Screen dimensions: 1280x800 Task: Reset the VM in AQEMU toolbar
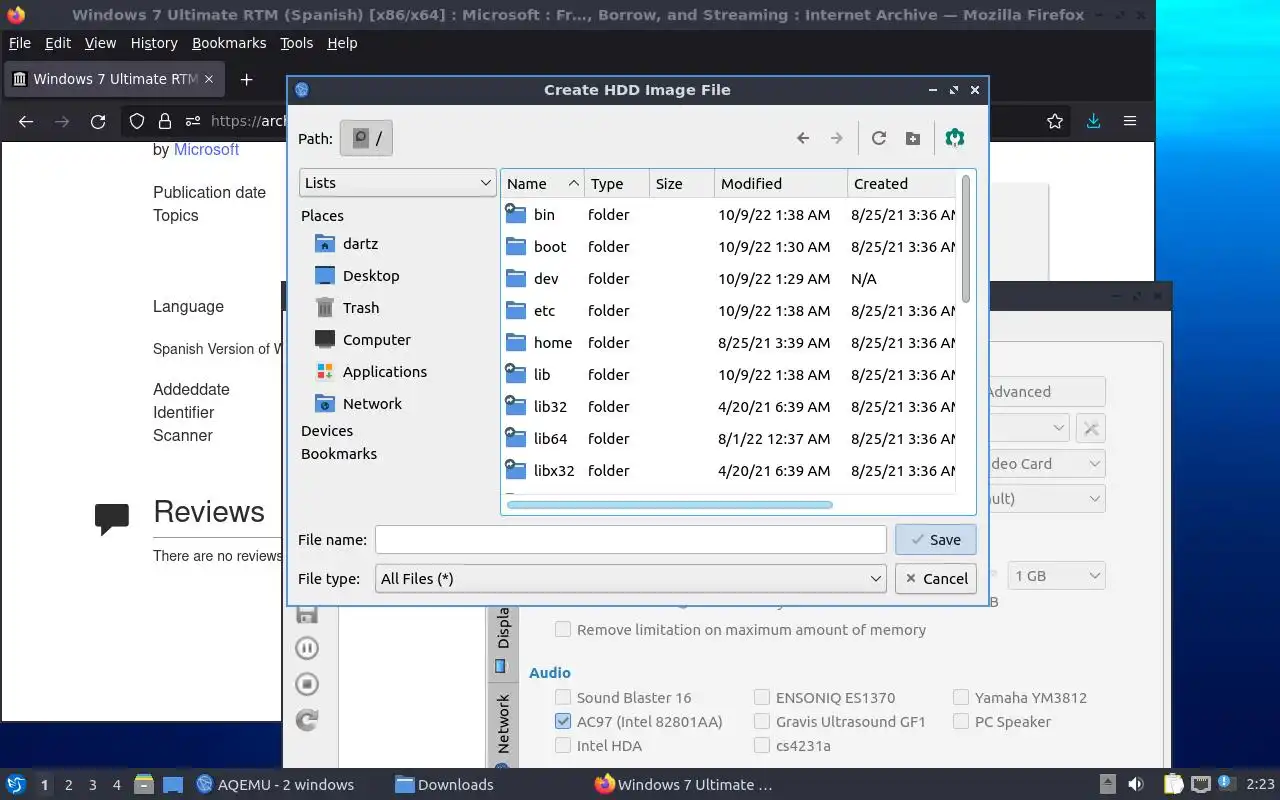click(307, 719)
